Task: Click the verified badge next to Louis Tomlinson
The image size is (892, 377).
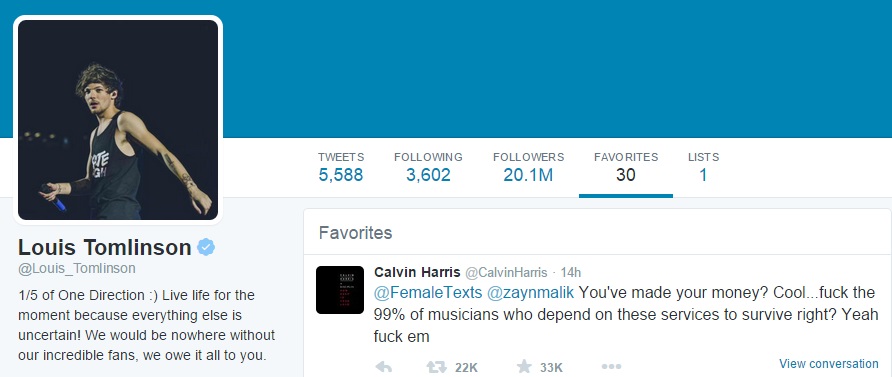Action: click(206, 247)
